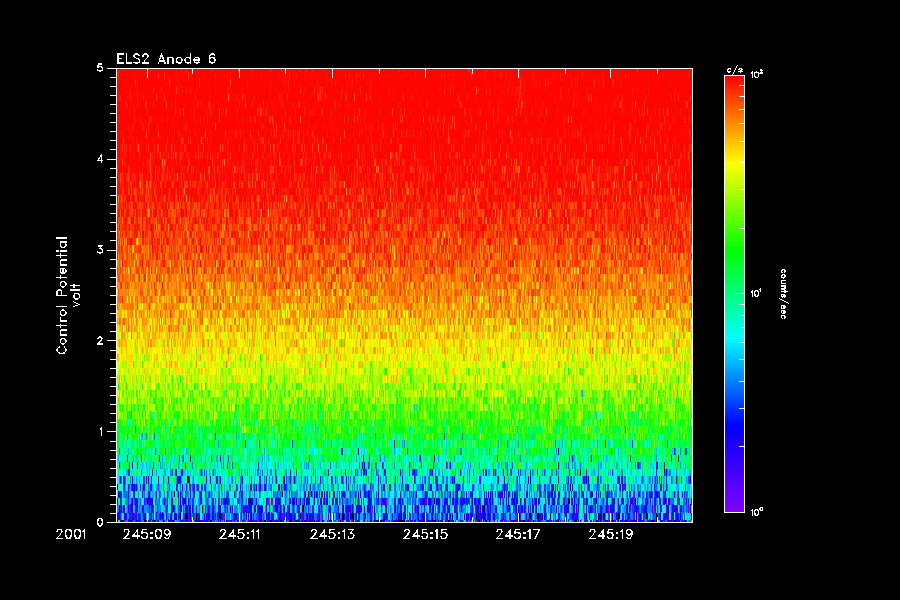The height and width of the screenshot is (600, 900).
Task: Click the color bar's top scale label
Action: pyautogui.click(x=757, y=74)
